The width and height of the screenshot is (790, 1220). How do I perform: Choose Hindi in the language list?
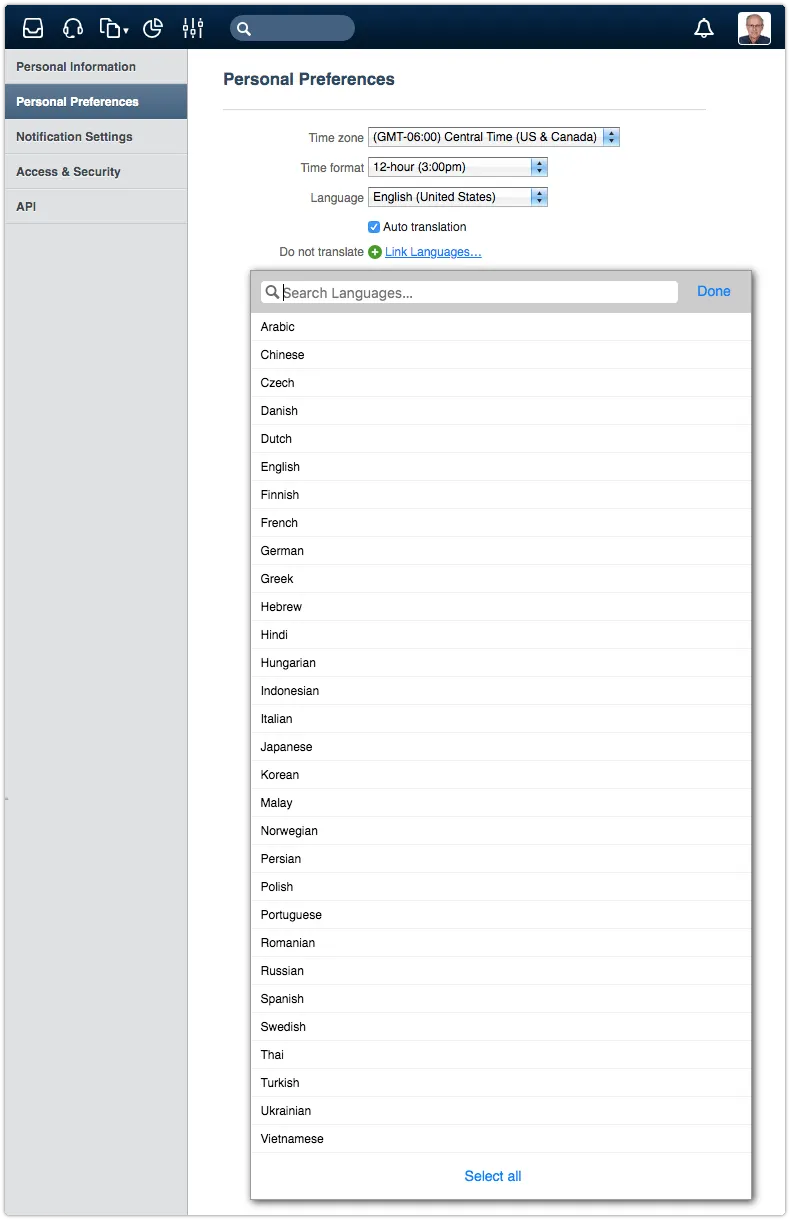501,635
